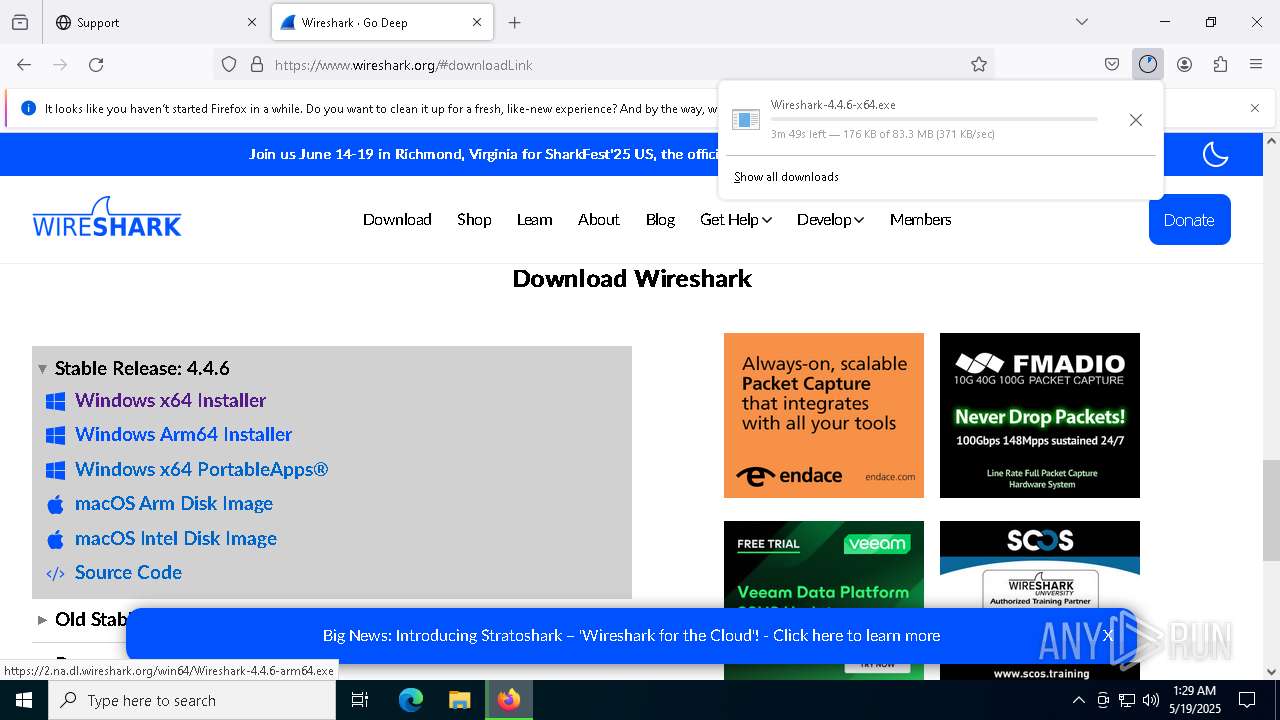Click the SharkFest'25 announcement banner
1280x720 pixels.
(483, 154)
